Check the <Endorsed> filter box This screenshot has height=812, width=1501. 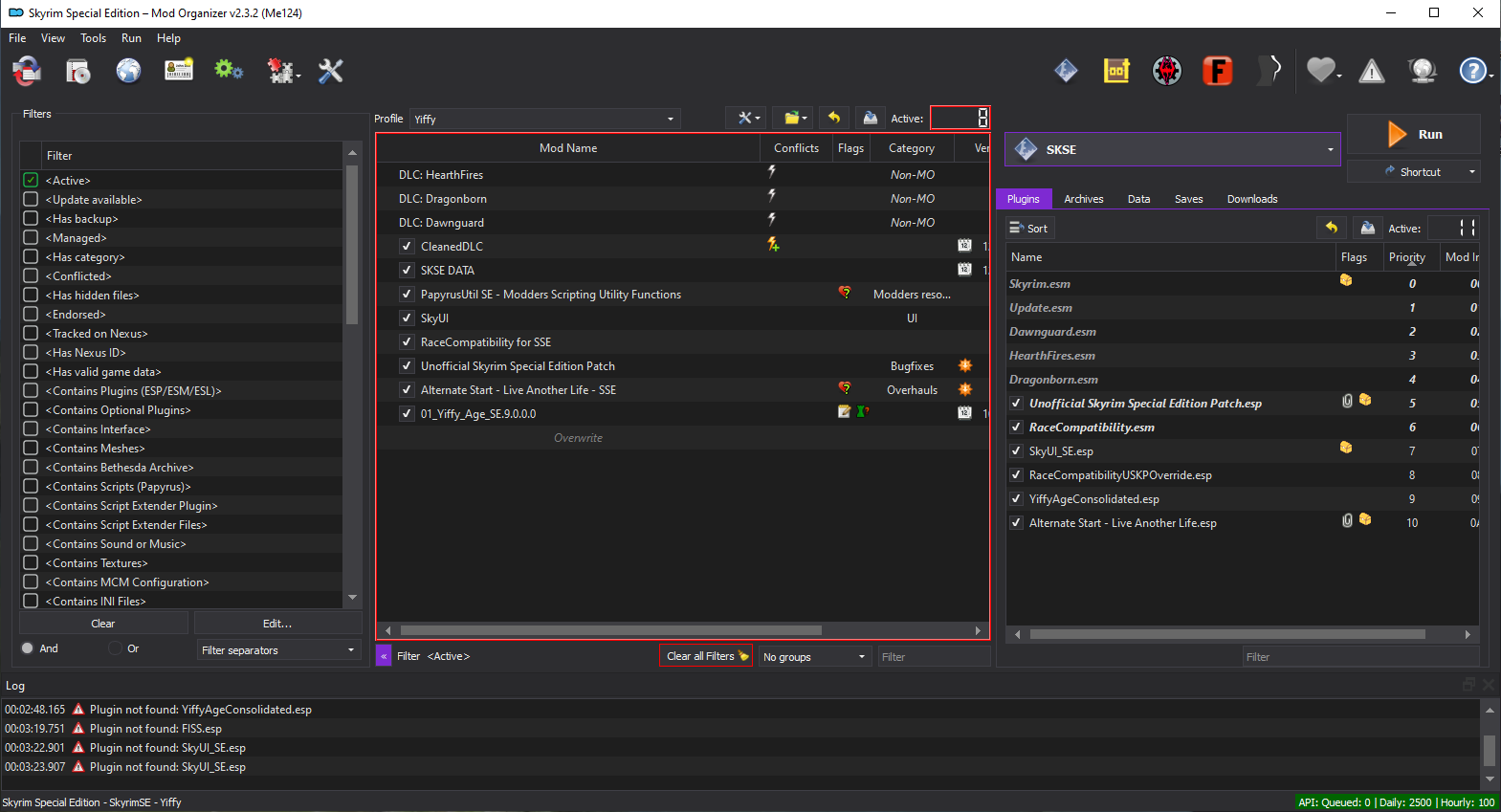click(31, 314)
